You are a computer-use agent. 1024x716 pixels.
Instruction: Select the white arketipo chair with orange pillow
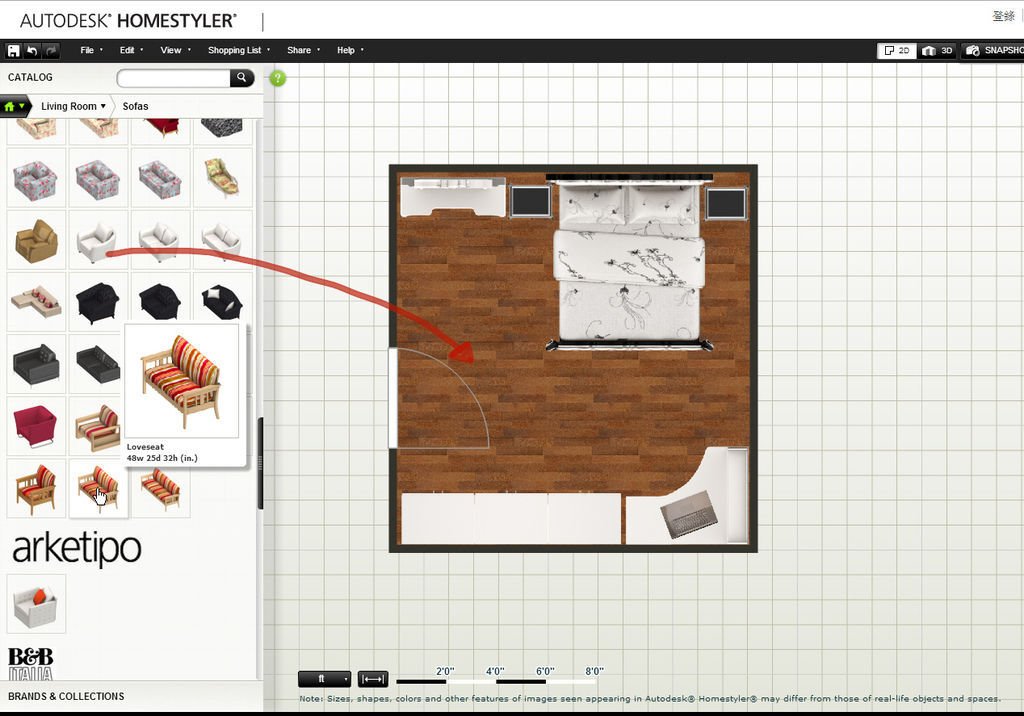coord(36,604)
